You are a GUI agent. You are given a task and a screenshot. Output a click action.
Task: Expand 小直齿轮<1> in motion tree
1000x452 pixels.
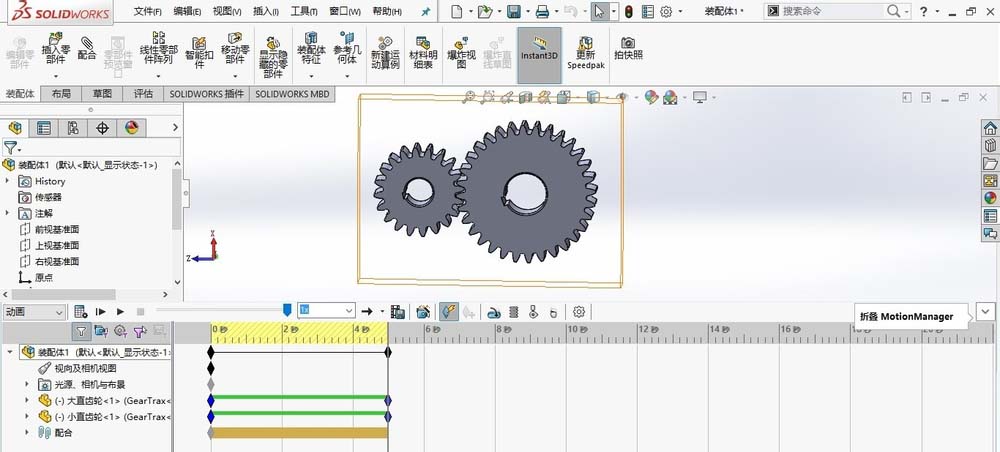27,416
